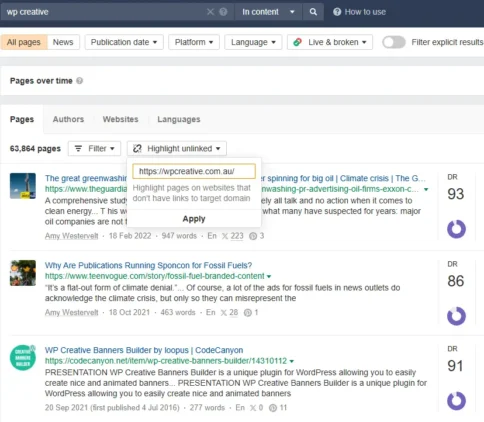Toggle the 'Filter explicit results' switch
Image resolution: width=484 pixels, height=422 pixels.
click(x=394, y=42)
